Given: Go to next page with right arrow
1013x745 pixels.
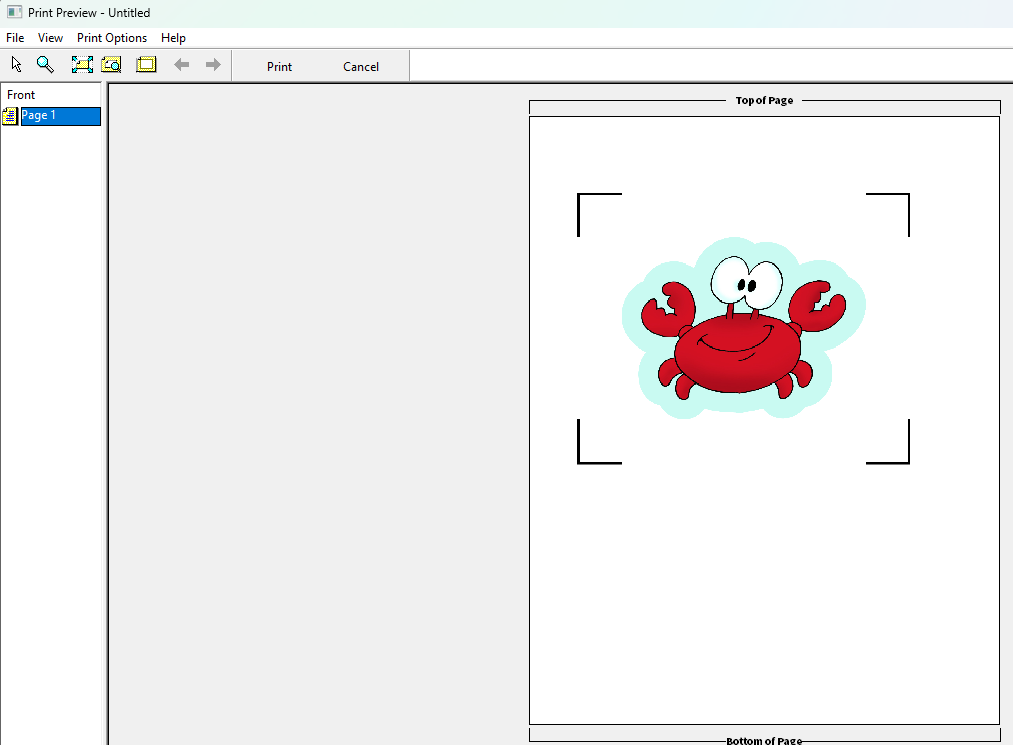Looking at the screenshot, I should coord(213,65).
